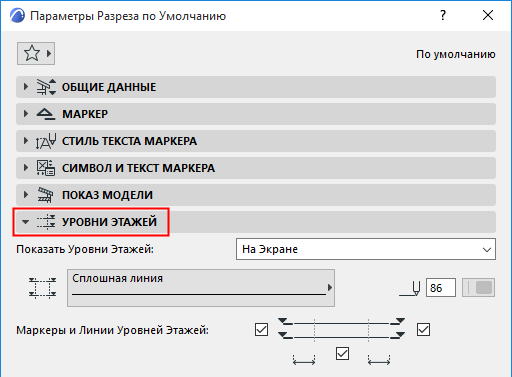Screen dimensions: 512x377
Task: Open the Показать Уровни Этажей dropdown
Action: click(366, 249)
